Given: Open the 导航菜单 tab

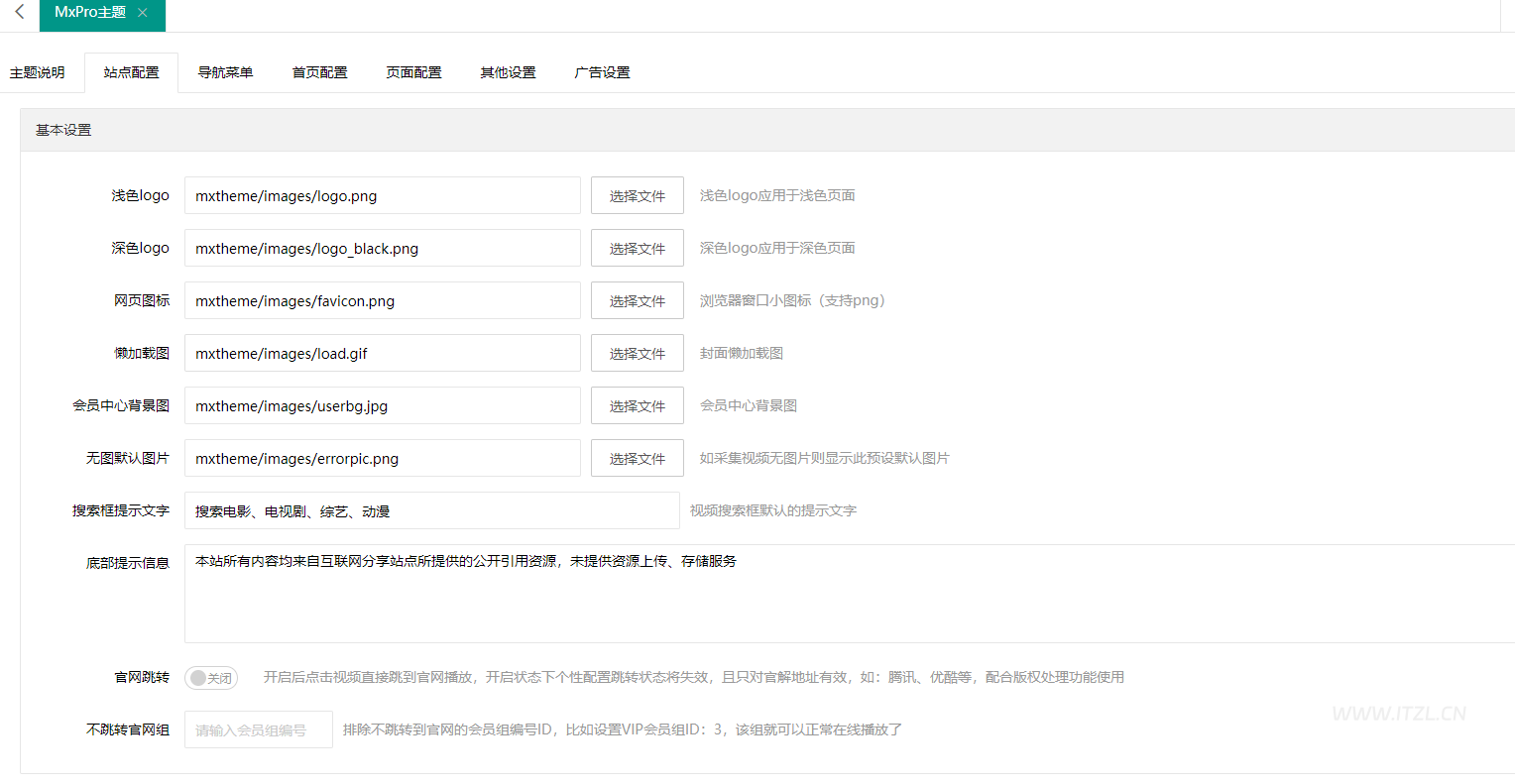Looking at the screenshot, I should pos(225,71).
